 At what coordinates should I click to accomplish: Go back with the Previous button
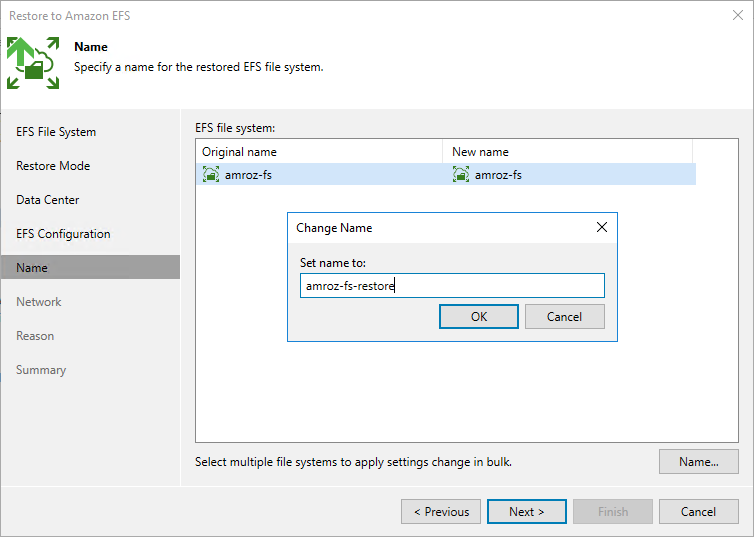pyautogui.click(x=441, y=512)
